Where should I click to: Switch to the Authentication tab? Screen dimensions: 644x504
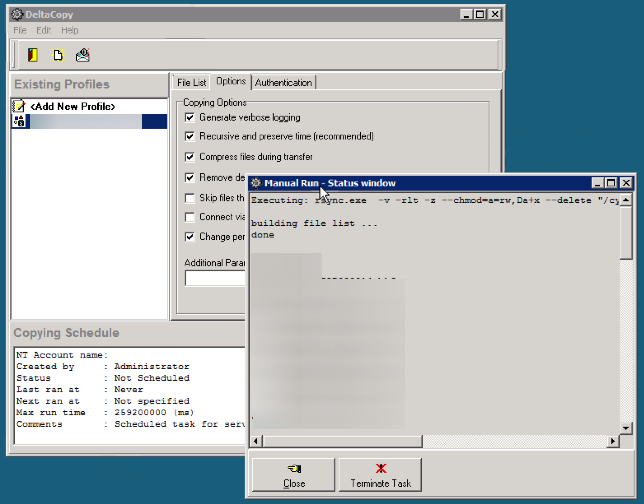pos(283,83)
